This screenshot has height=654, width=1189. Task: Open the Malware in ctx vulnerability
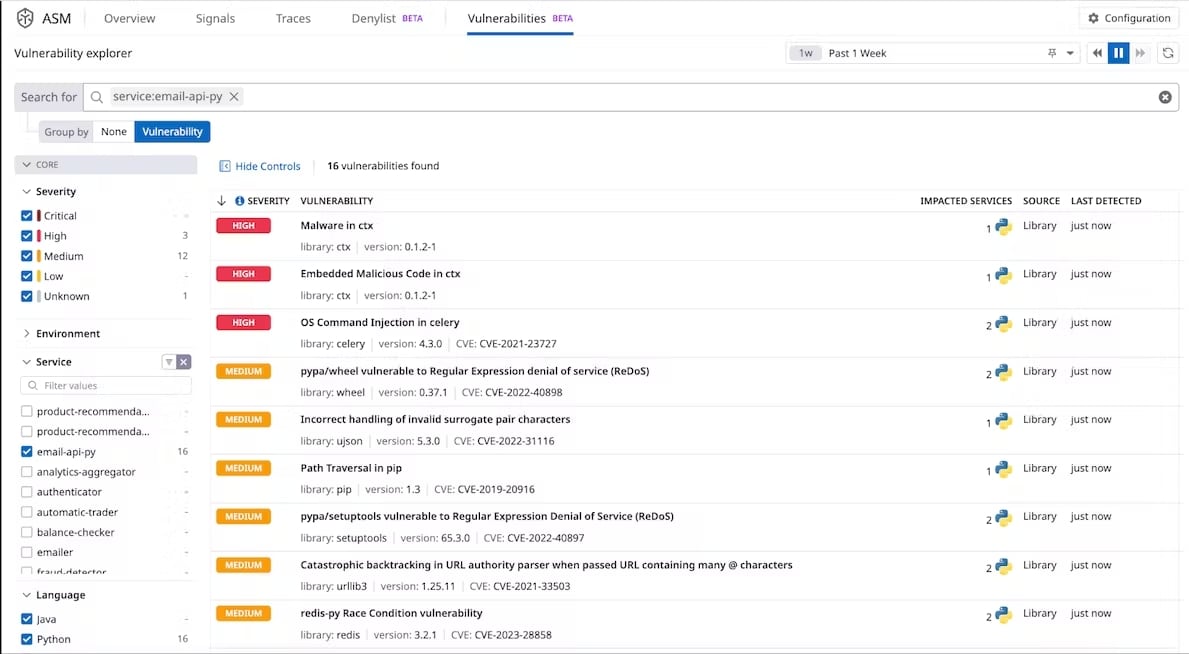337,225
